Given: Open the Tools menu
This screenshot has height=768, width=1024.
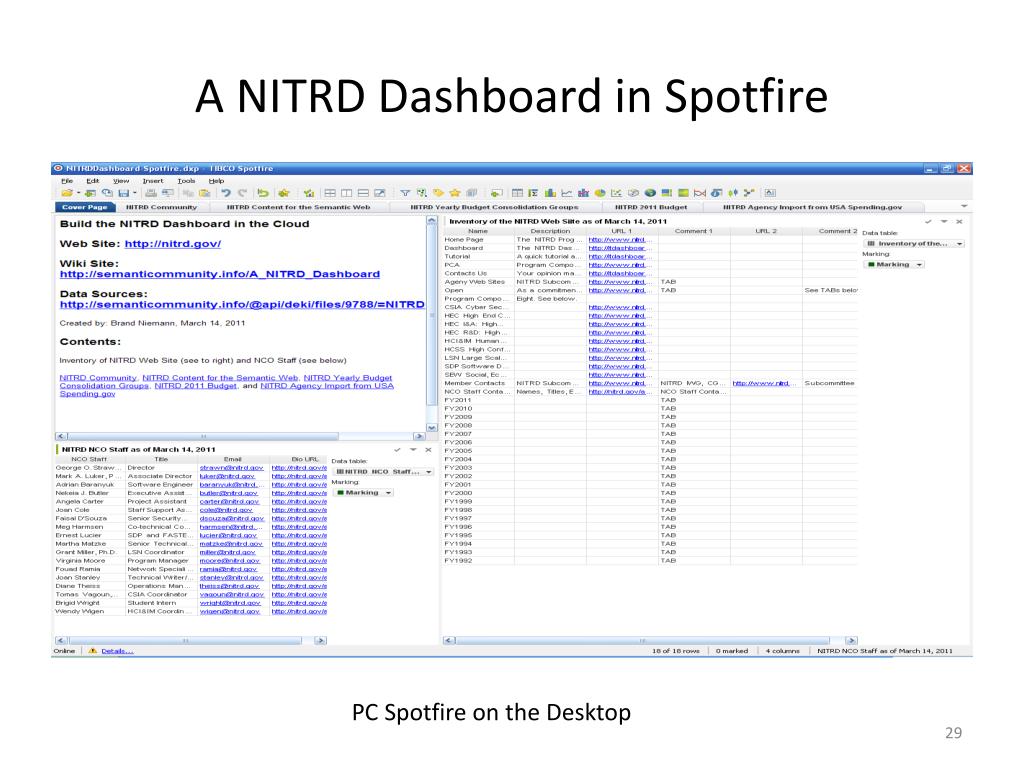Looking at the screenshot, I should (x=186, y=181).
